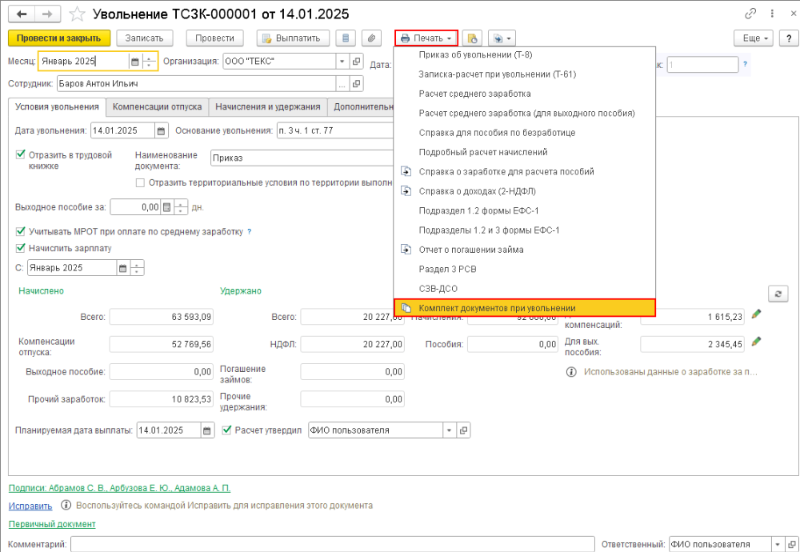Edit compensation average earnings with pencil icon
The width and height of the screenshot is (800, 552).
click(756, 314)
